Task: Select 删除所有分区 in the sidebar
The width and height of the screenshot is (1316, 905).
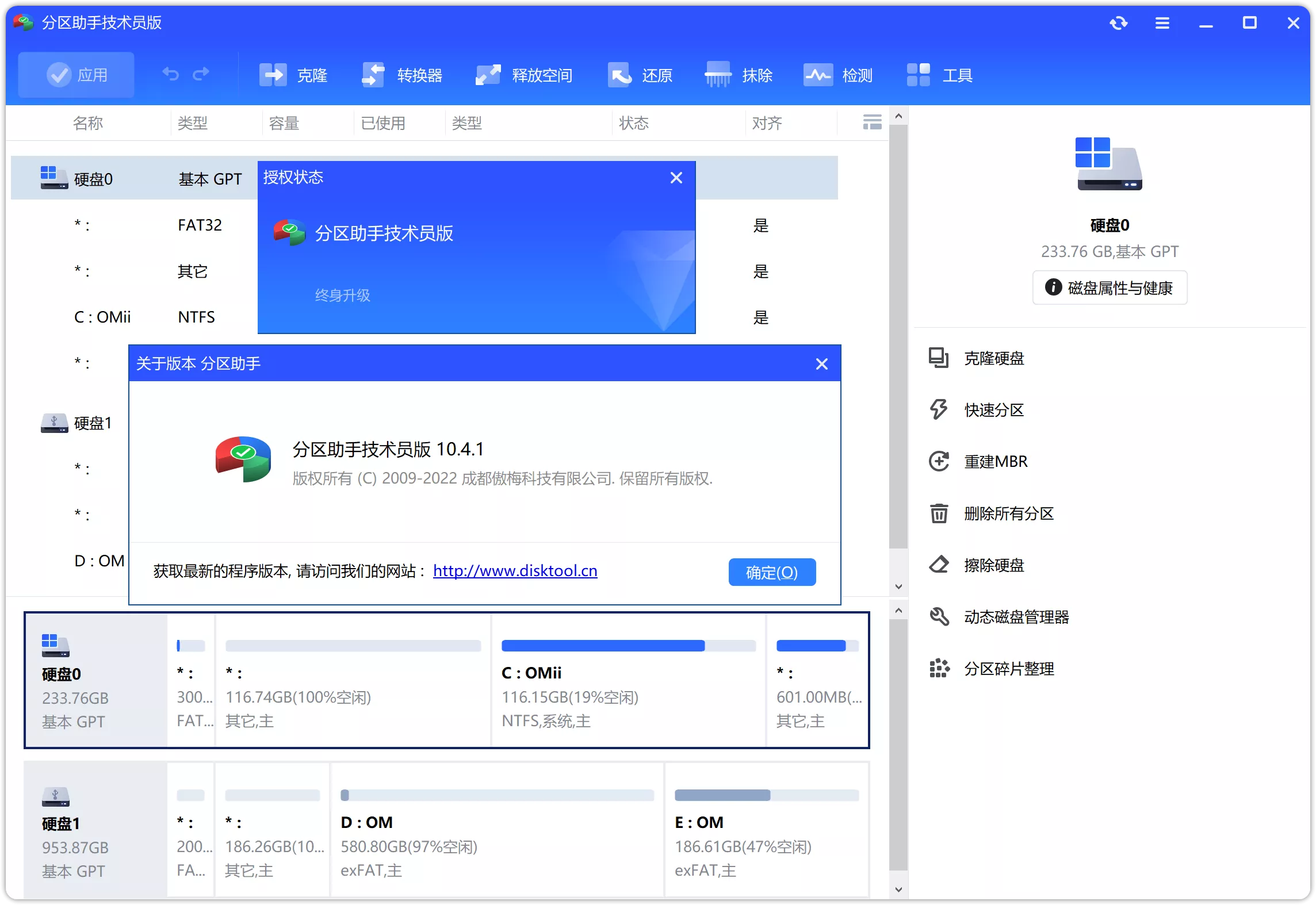Action: (1008, 514)
